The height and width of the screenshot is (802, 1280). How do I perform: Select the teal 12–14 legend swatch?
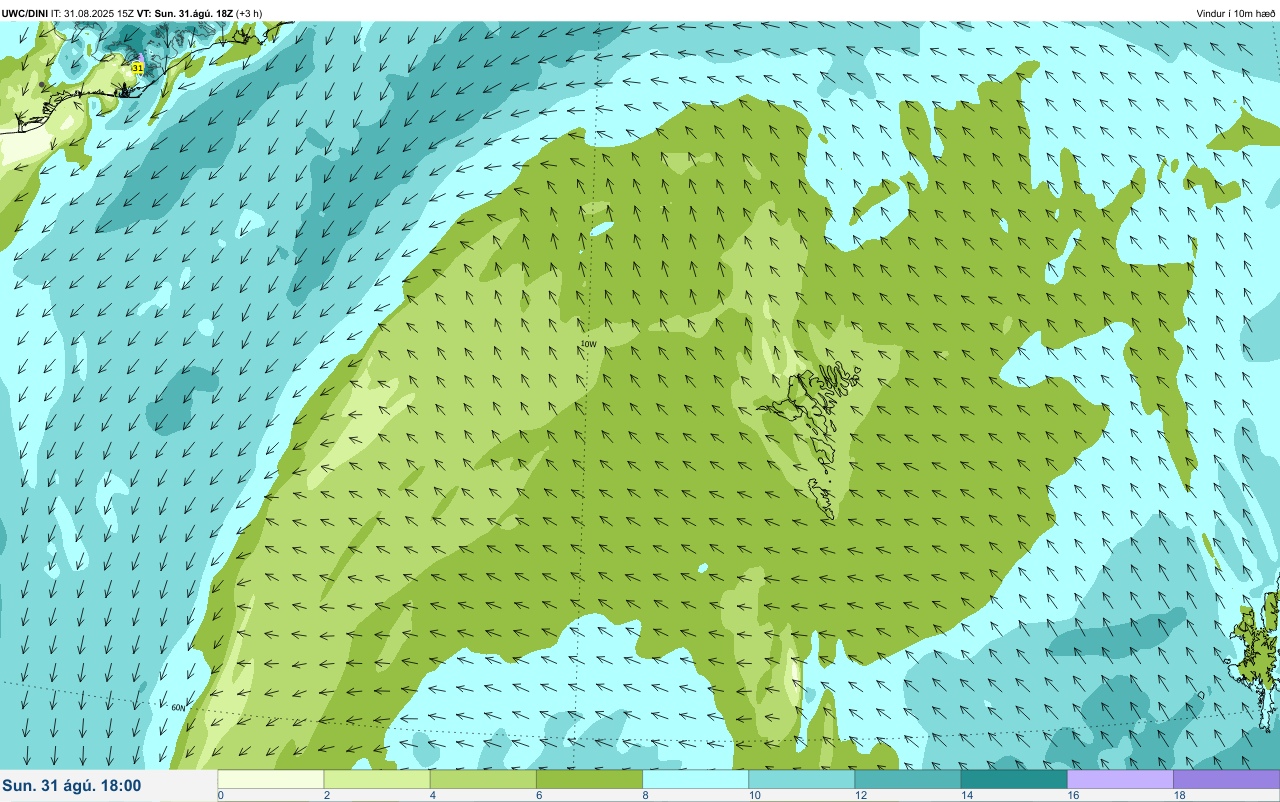coord(908,779)
